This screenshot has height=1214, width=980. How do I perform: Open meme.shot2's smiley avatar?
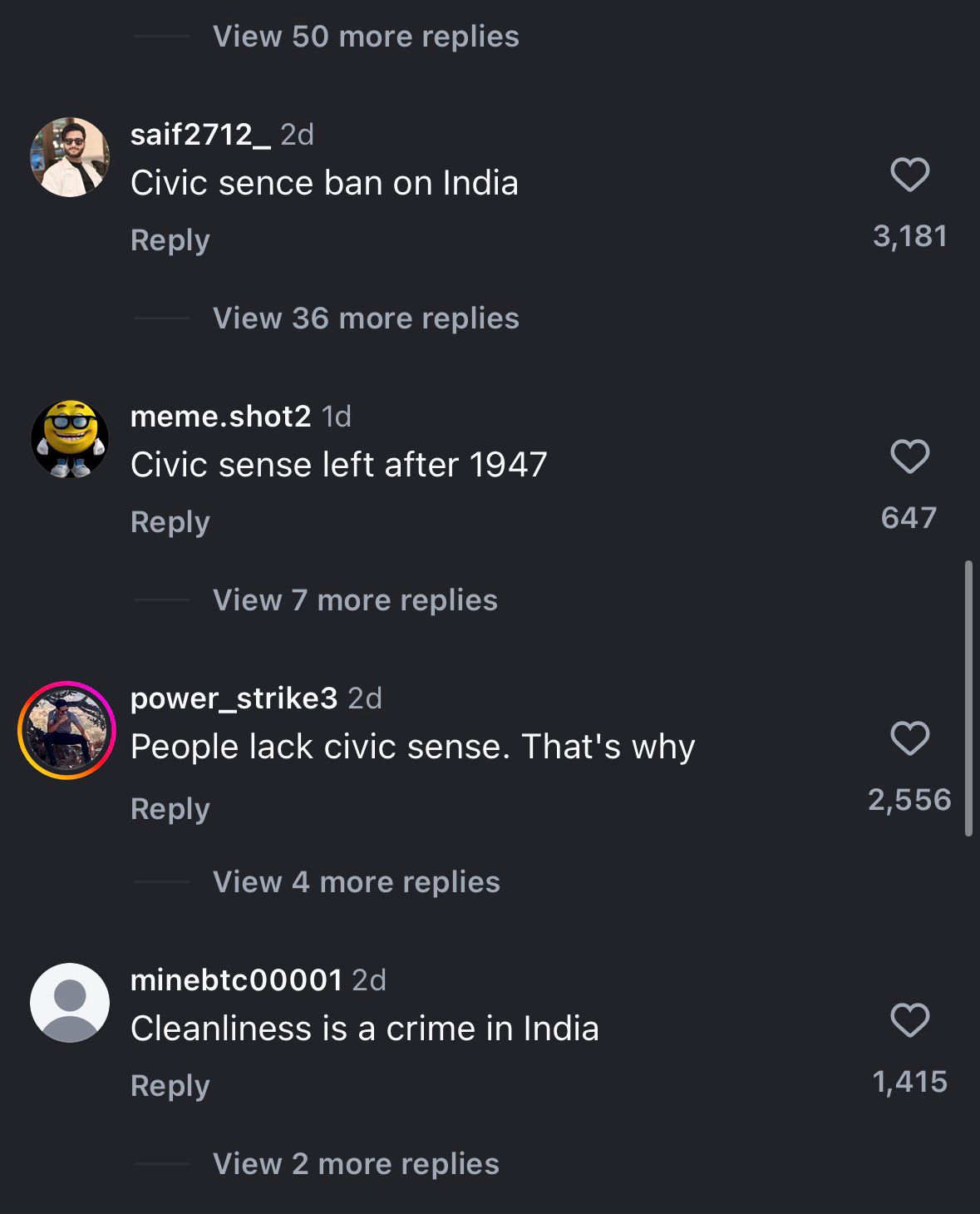click(70, 439)
